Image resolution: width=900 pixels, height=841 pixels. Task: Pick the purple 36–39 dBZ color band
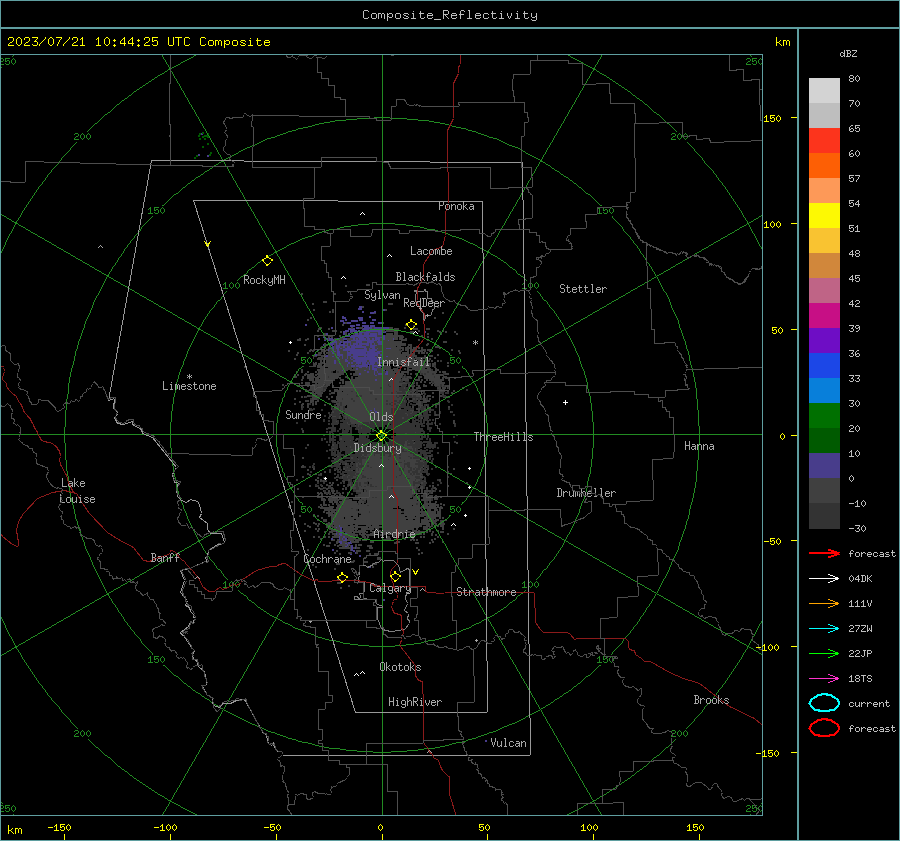click(x=824, y=340)
